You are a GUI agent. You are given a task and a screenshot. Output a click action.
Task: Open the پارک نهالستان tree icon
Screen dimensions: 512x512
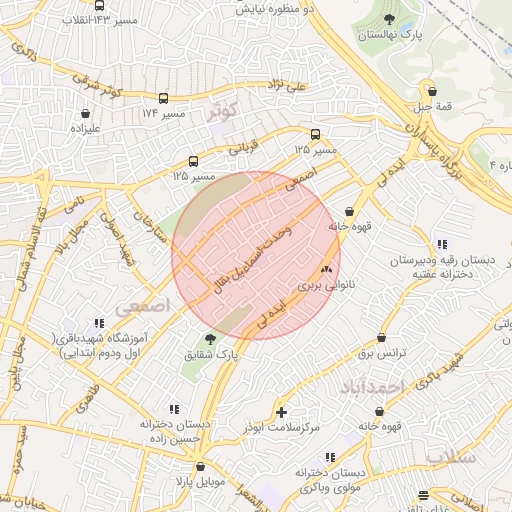tap(389, 20)
